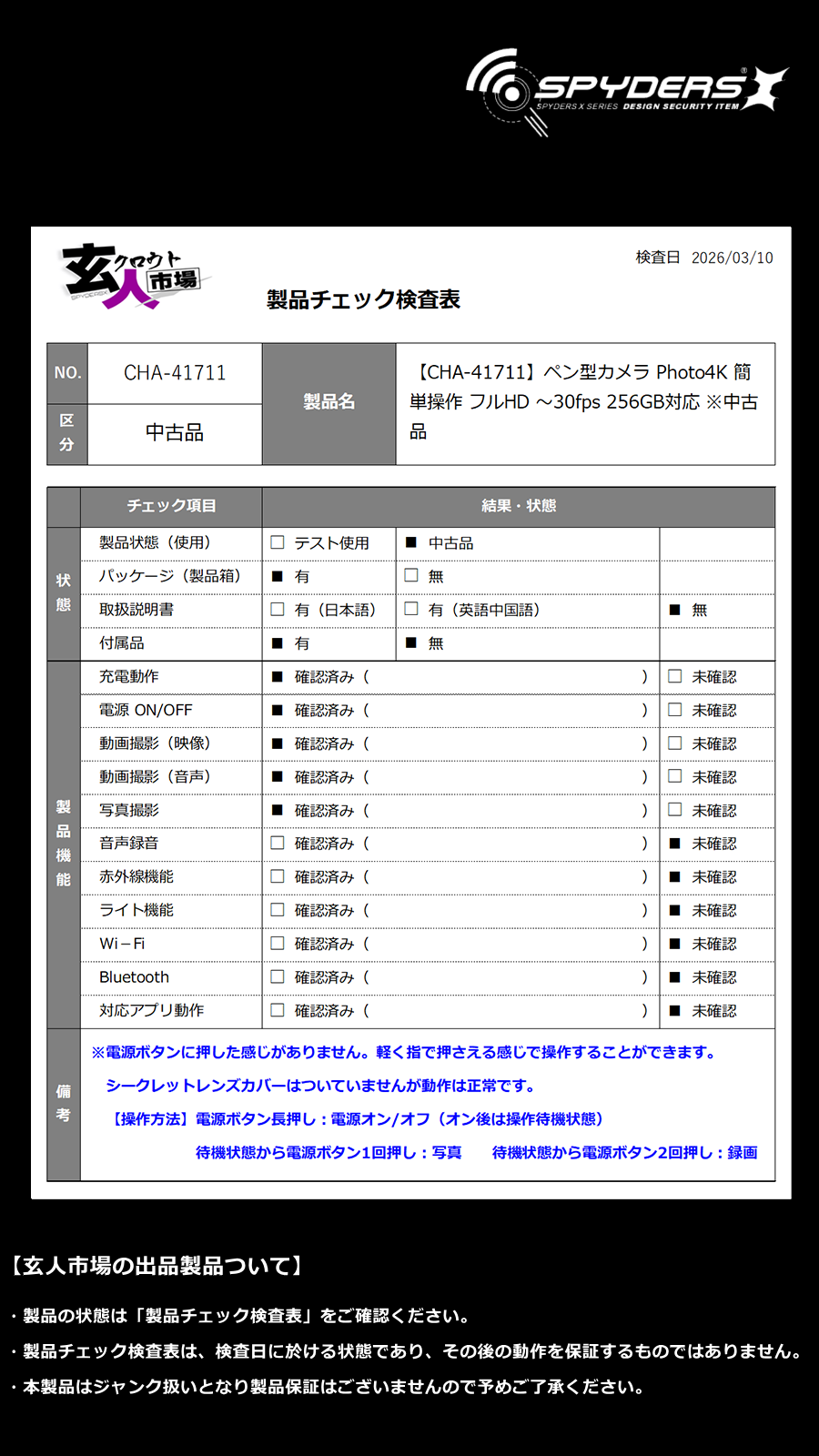Screen dimensions: 819x1456
Task: Click the 電源ボタン2回押し：録画 instruction
Action: 625,1153
